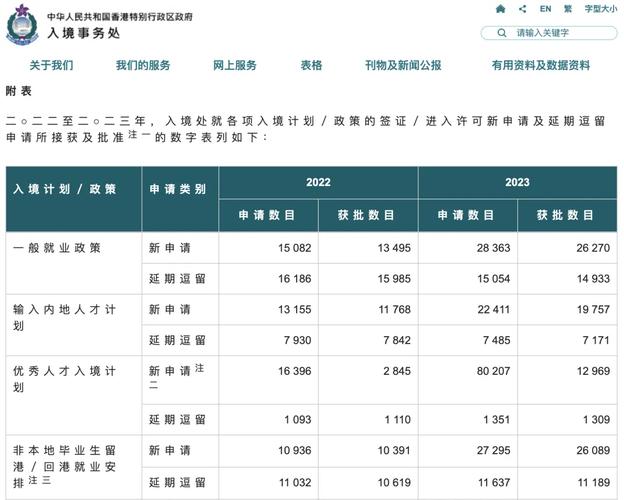624x500 pixels.
Task: Click the value 11 032
Action: click(295, 482)
